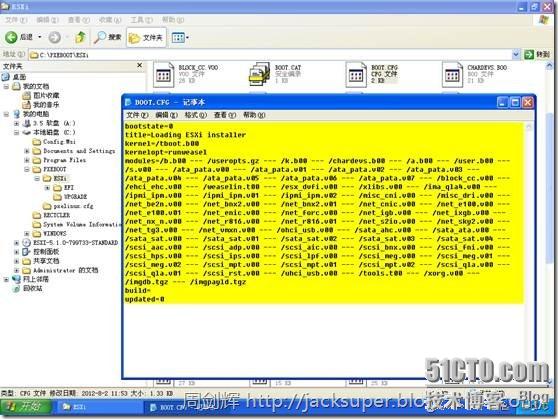Open Explorer File menu
558x419 pixels.
pyautogui.click(x=16, y=20)
